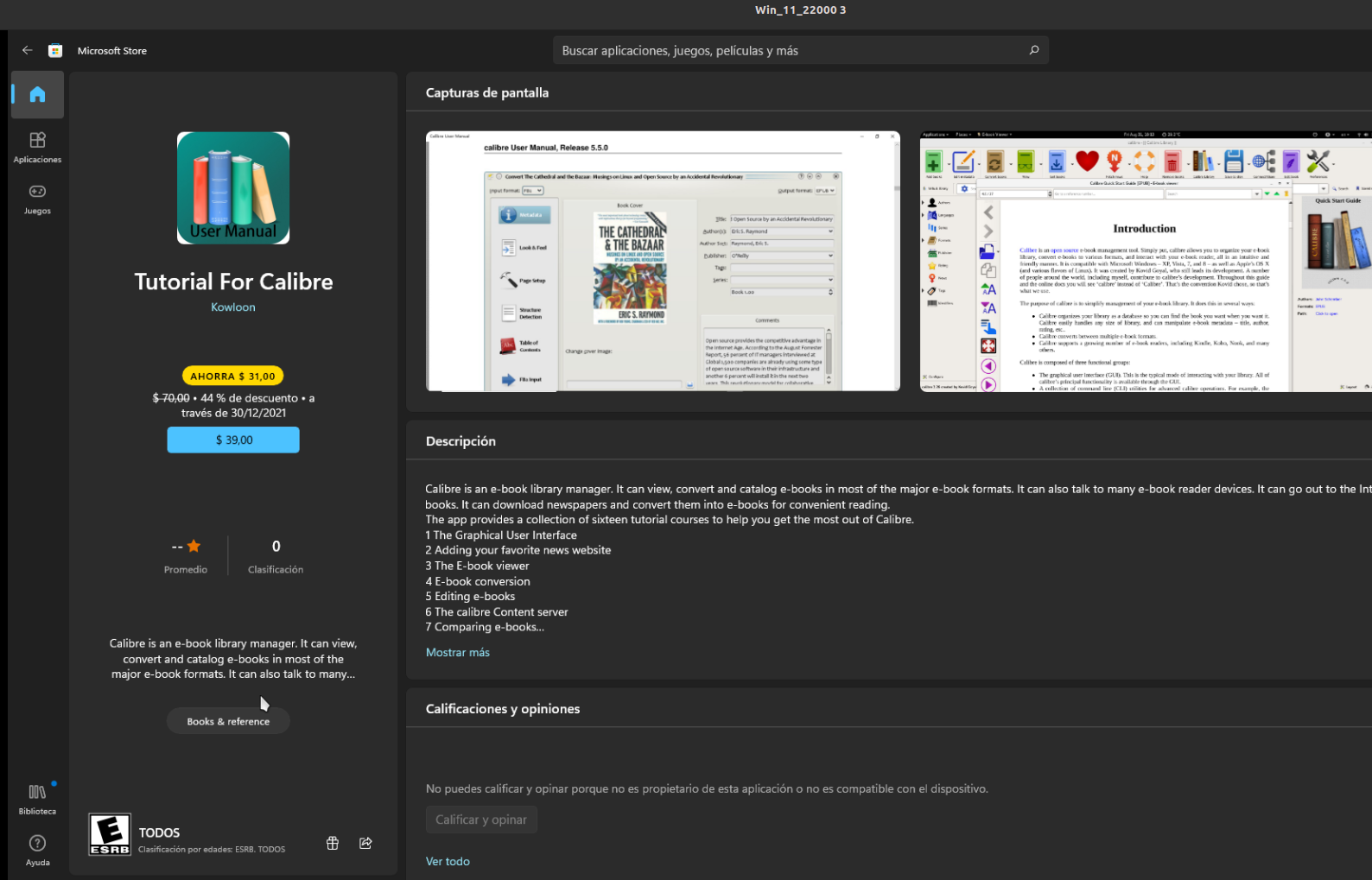1372x880 pixels.
Task: Click the rating count 0 above Clasificación
Action: 276,546
